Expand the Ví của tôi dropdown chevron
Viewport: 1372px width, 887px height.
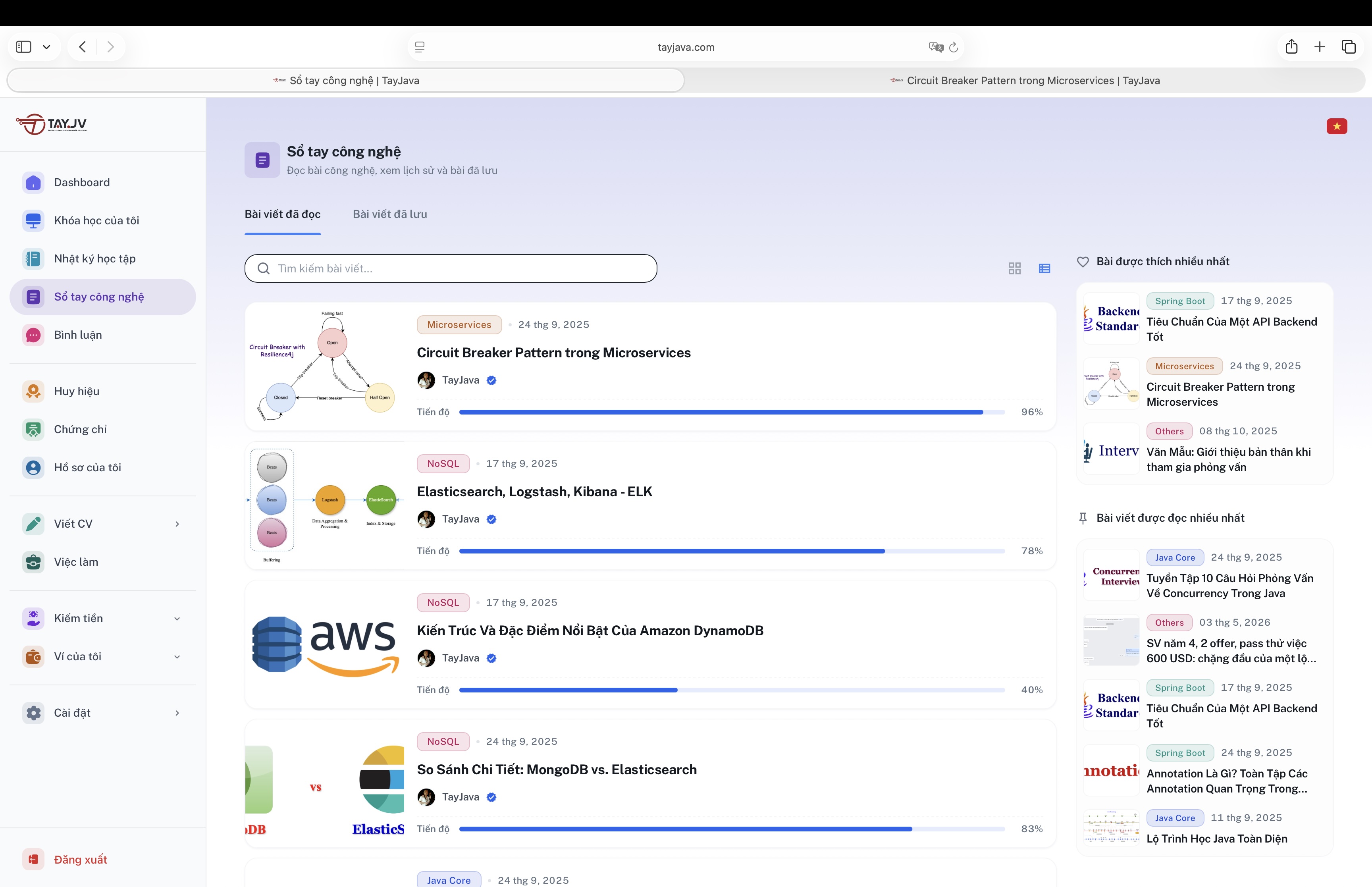(x=177, y=657)
